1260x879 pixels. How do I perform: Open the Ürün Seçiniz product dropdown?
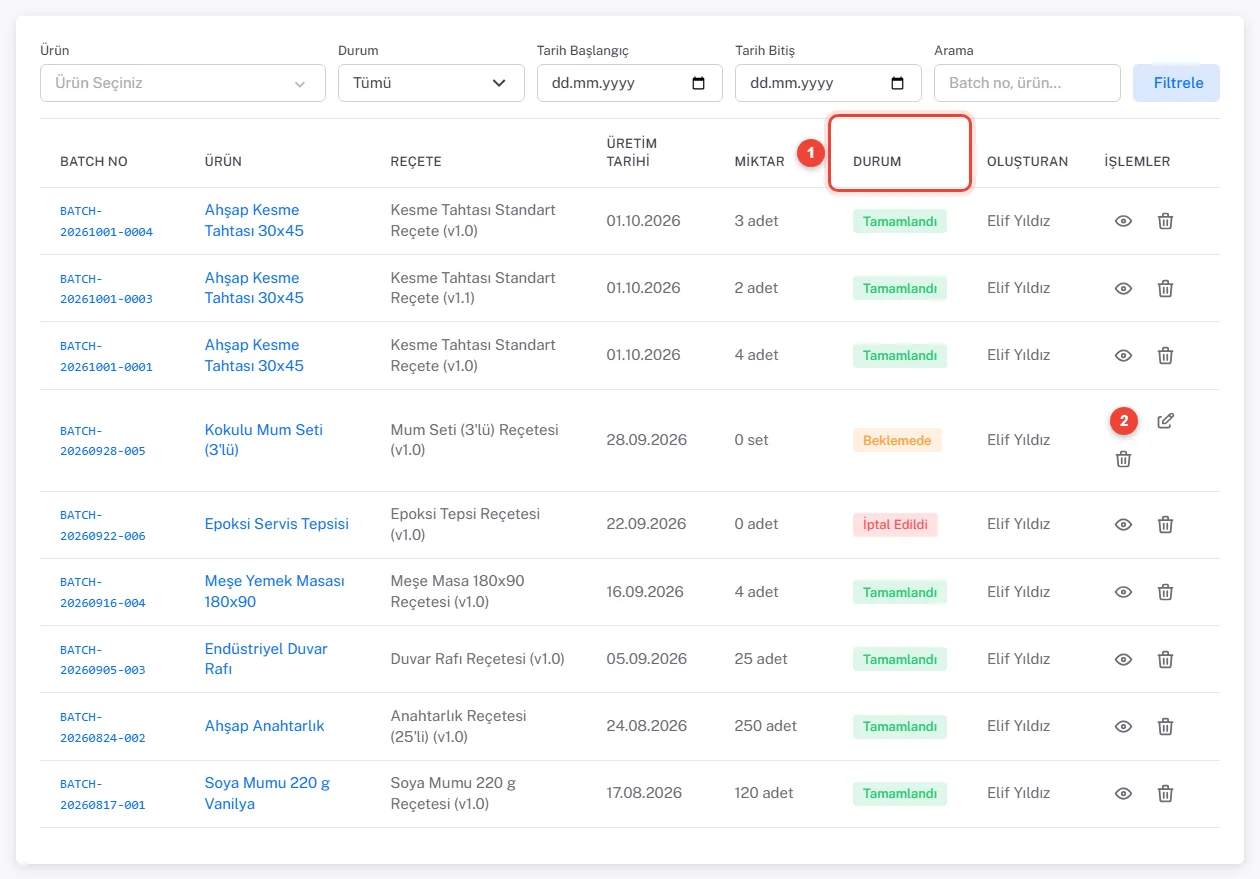tap(183, 83)
